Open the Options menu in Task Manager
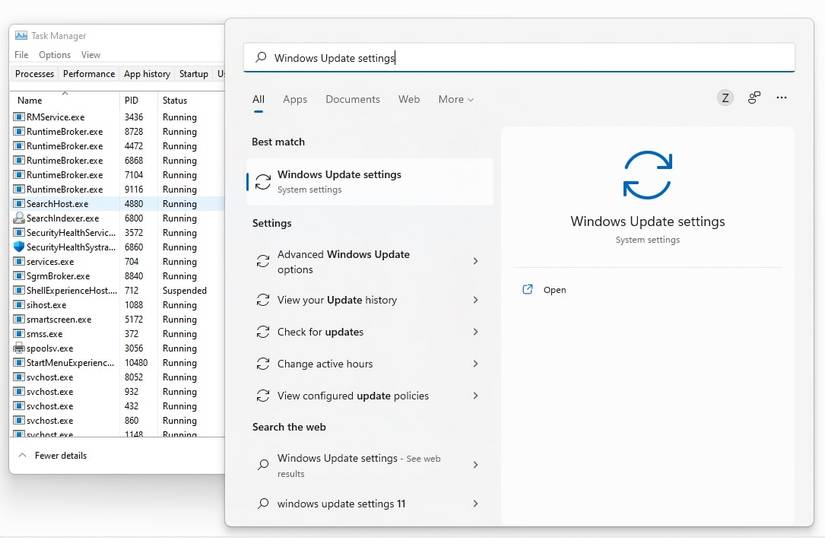 coord(55,55)
